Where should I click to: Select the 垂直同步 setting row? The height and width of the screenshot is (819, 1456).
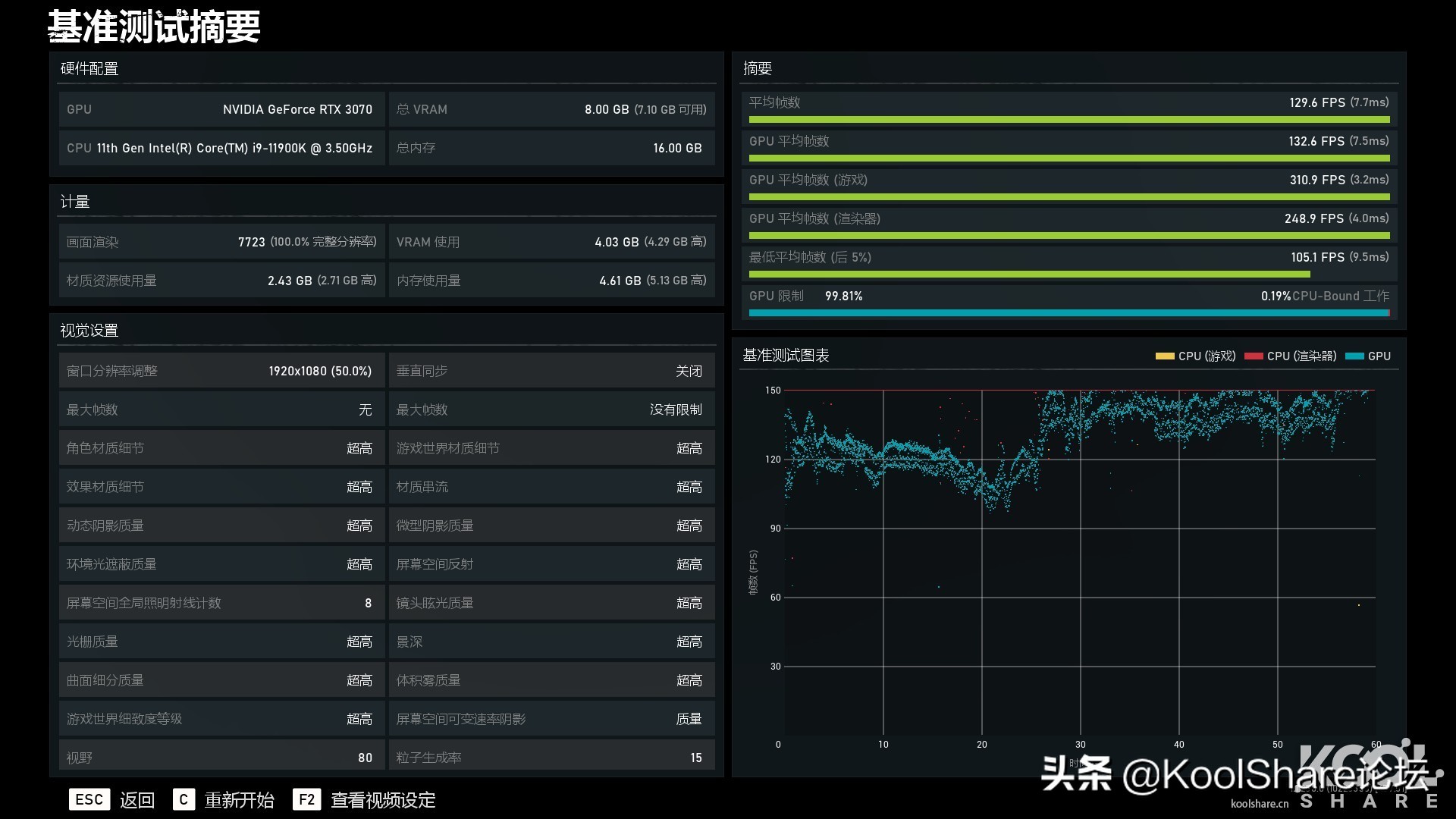coord(551,371)
